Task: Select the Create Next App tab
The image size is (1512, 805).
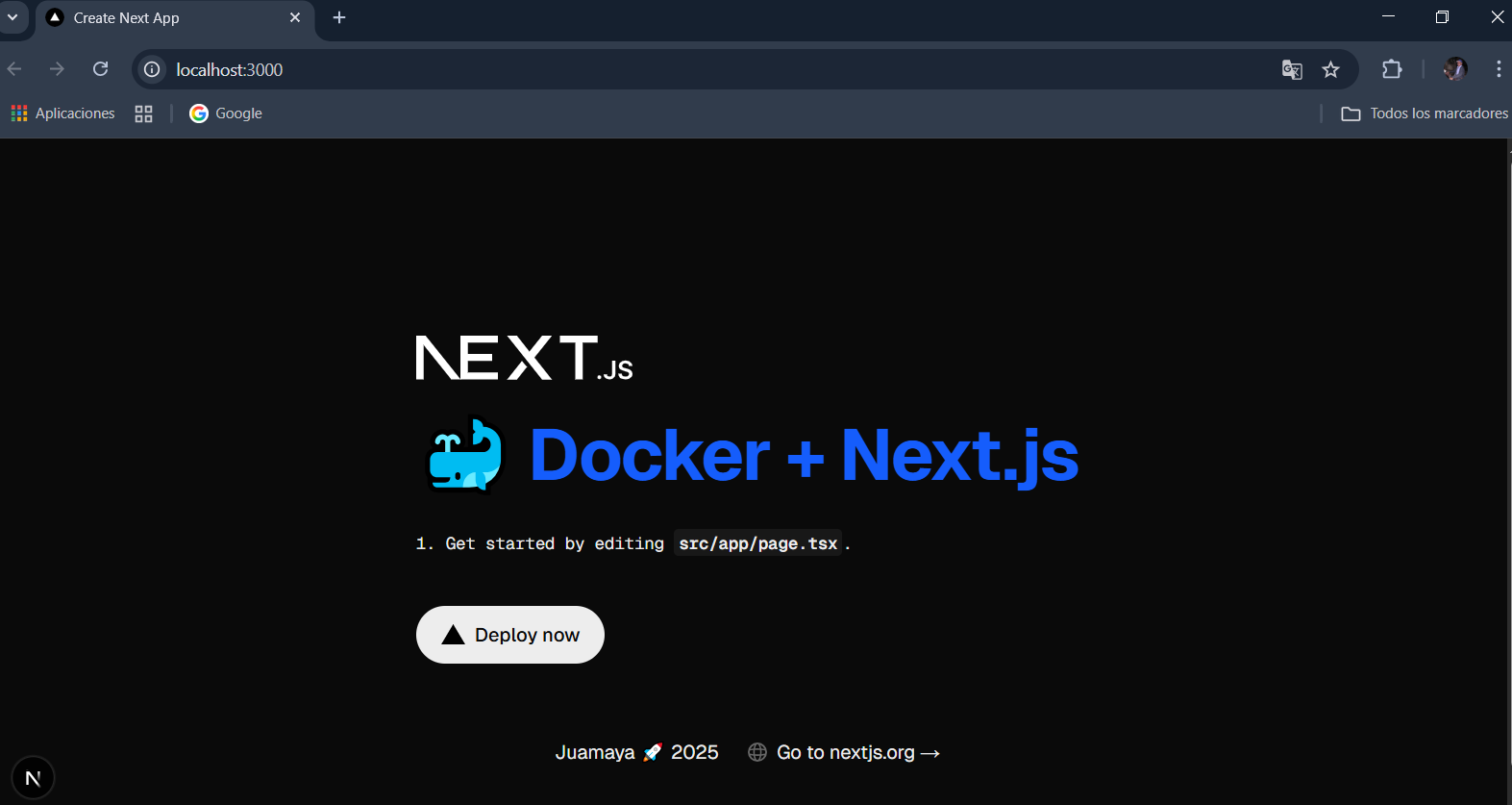Action: click(x=175, y=18)
